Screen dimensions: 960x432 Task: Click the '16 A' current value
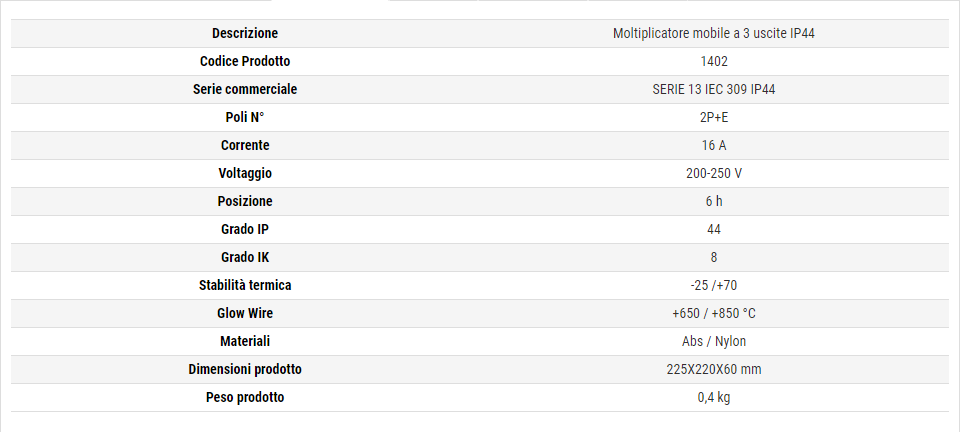point(714,146)
